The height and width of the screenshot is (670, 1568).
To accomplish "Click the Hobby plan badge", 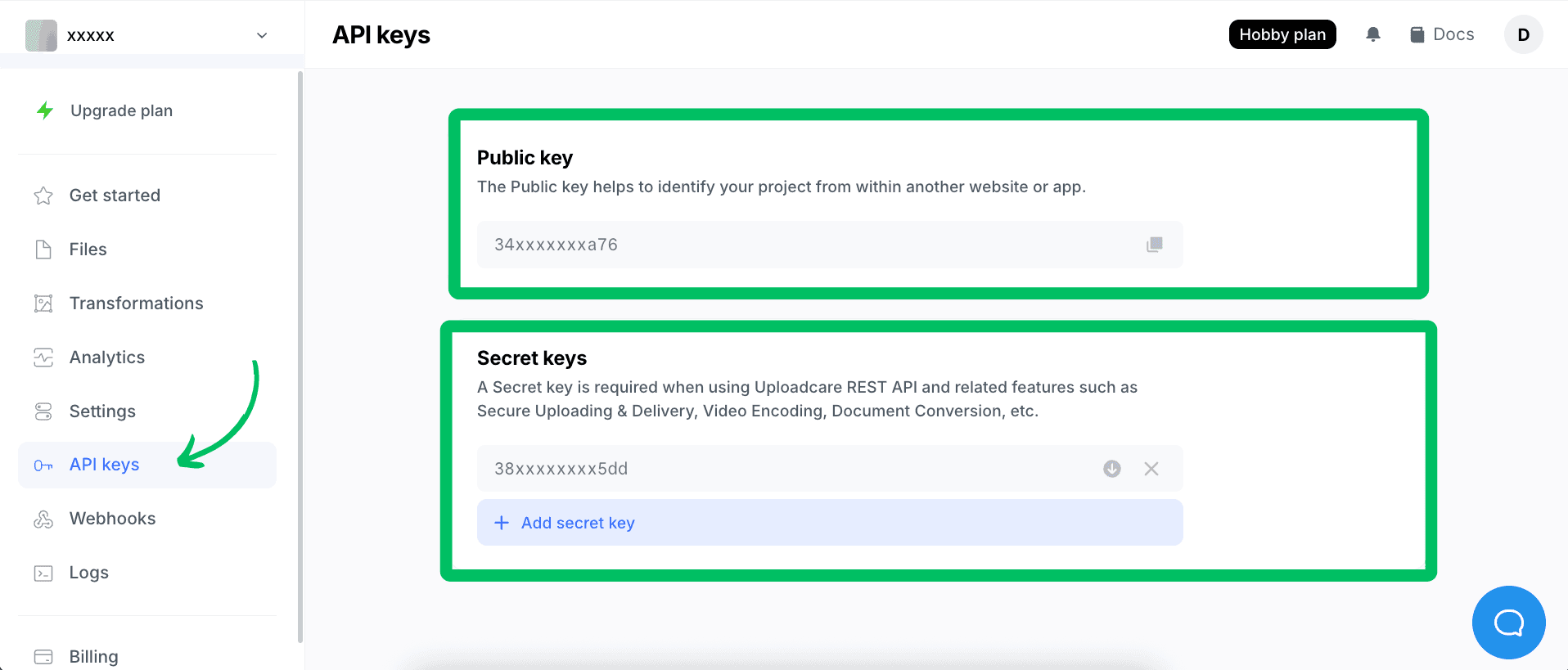I will [x=1282, y=34].
